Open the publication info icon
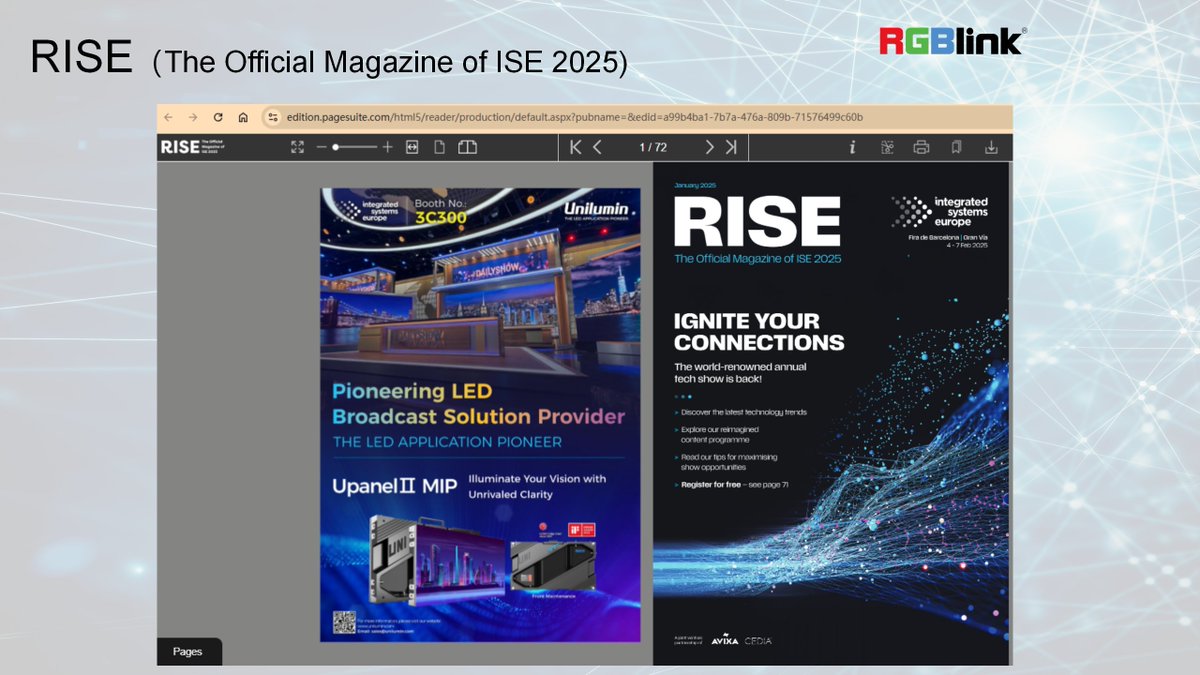Viewport: 1200px width, 675px height. click(852, 147)
